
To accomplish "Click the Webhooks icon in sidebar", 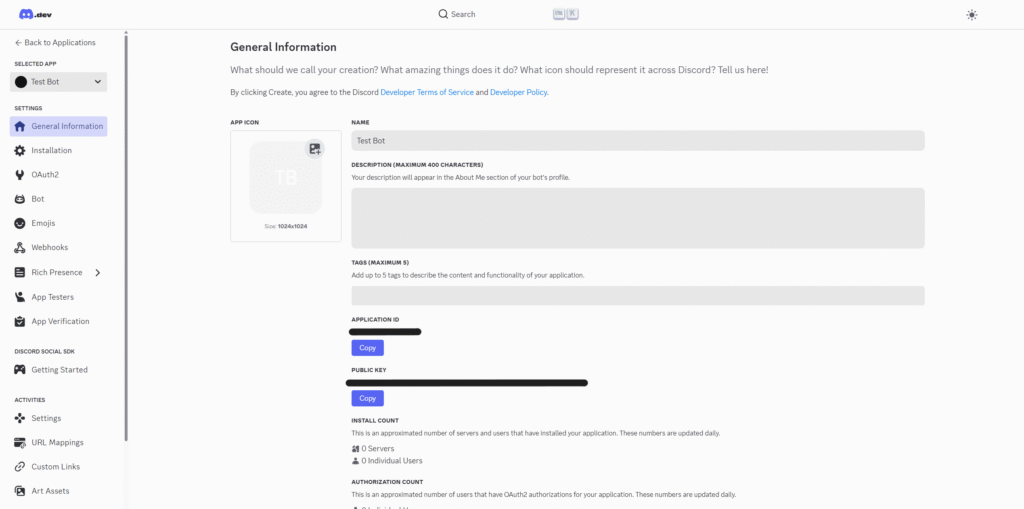I will pyautogui.click(x=20, y=247).
